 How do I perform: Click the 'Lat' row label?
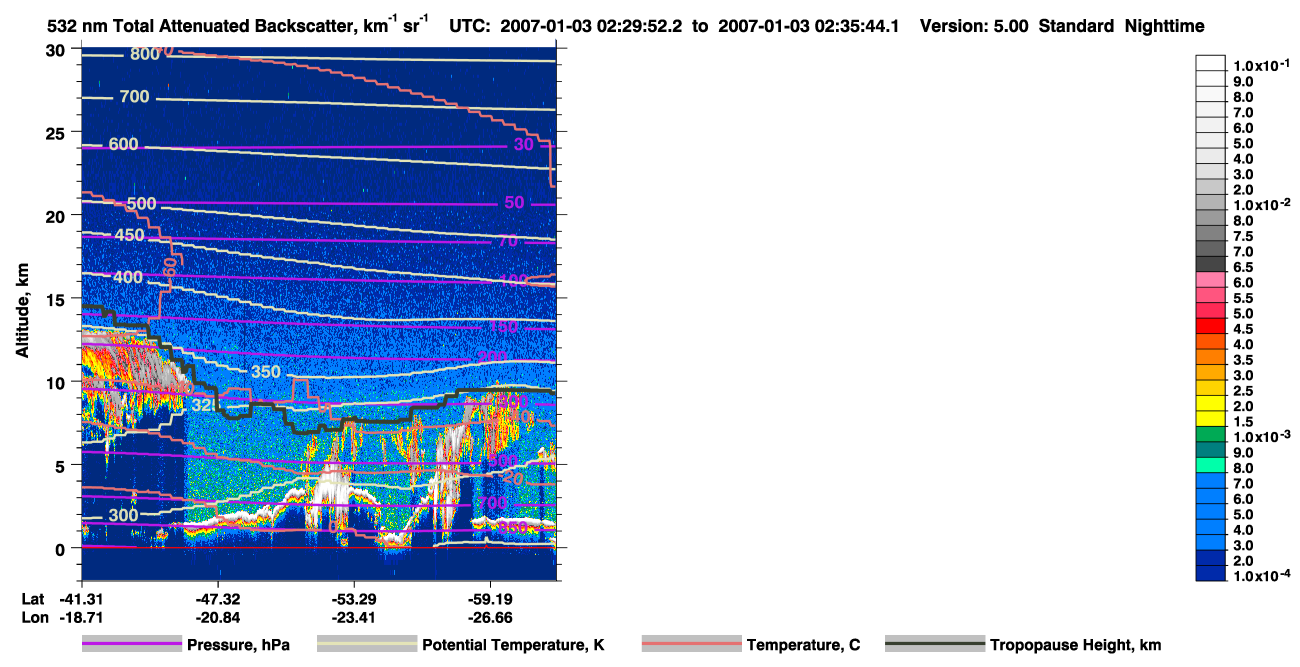pyautogui.click(x=33, y=599)
